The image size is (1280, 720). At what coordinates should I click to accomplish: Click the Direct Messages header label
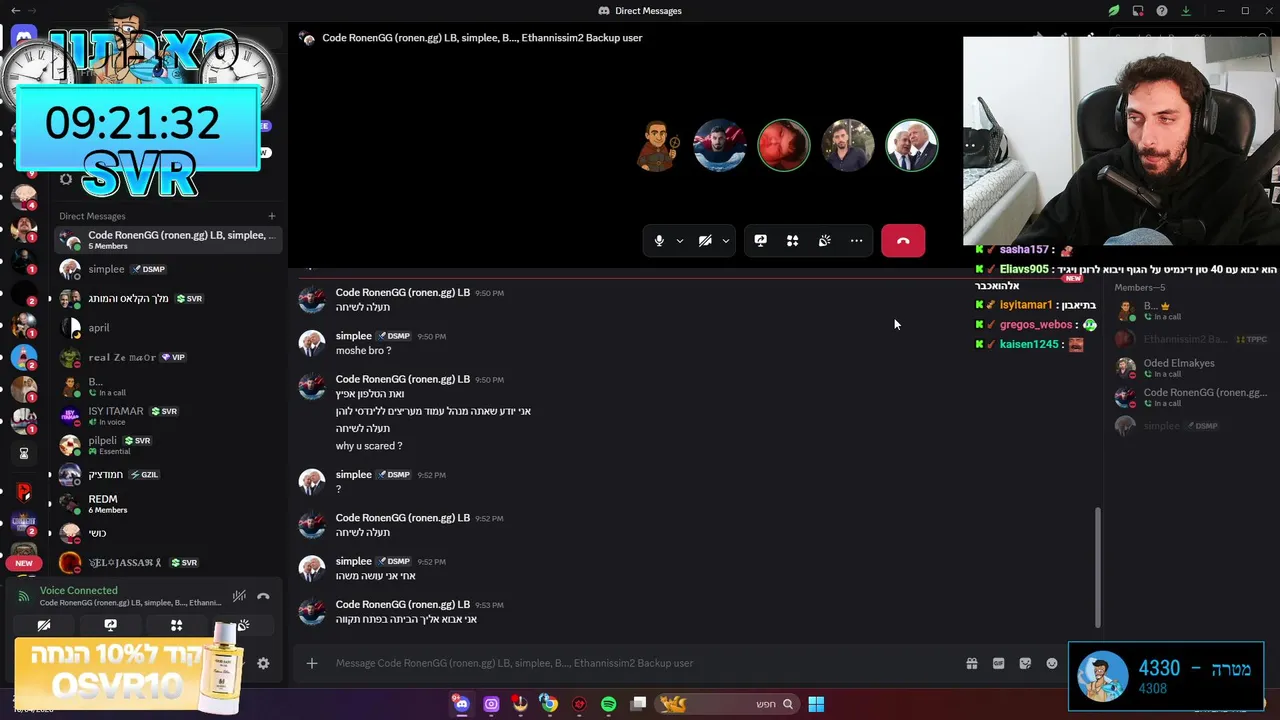coord(92,216)
